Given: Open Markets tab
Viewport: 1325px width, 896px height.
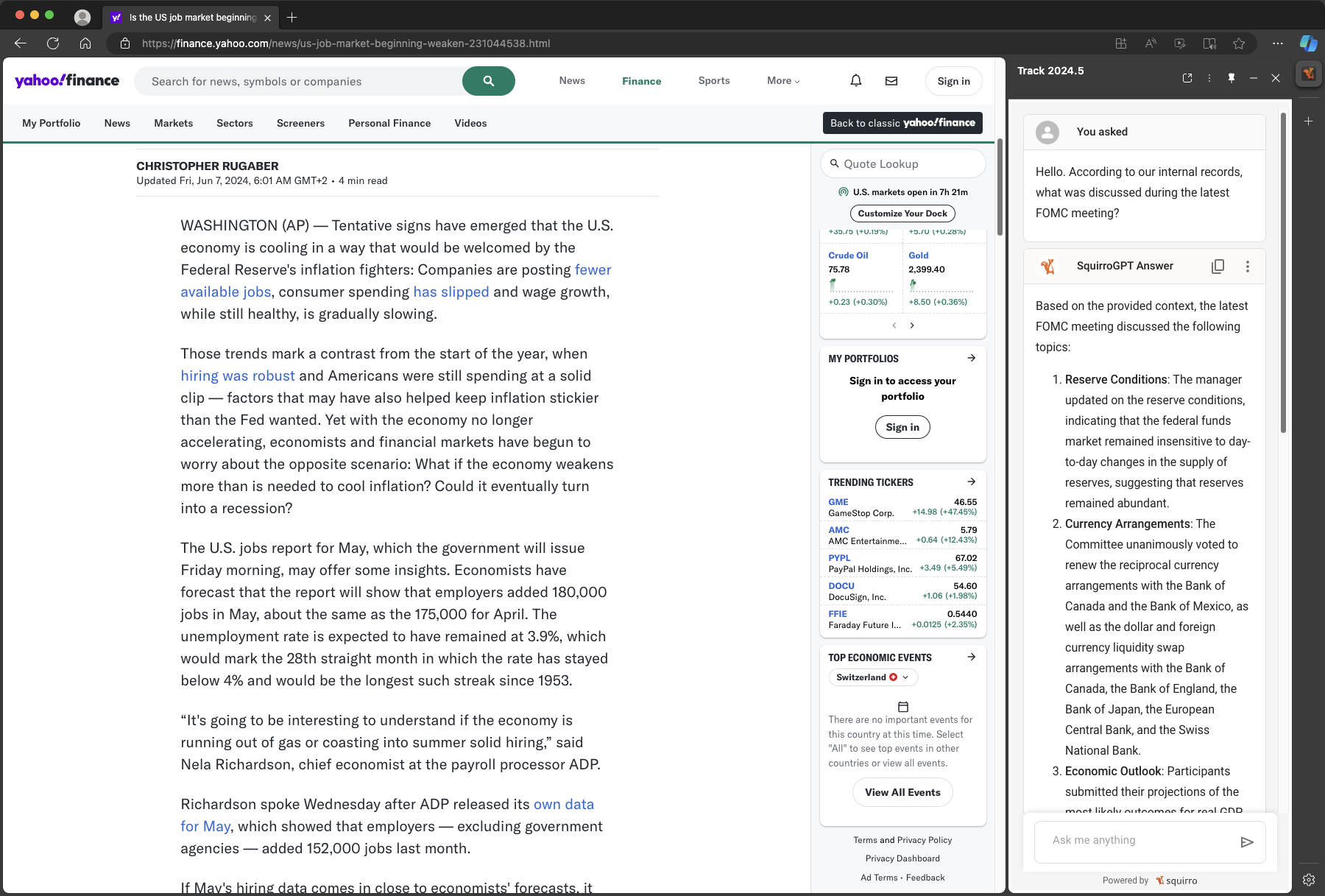Looking at the screenshot, I should [174, 123].
